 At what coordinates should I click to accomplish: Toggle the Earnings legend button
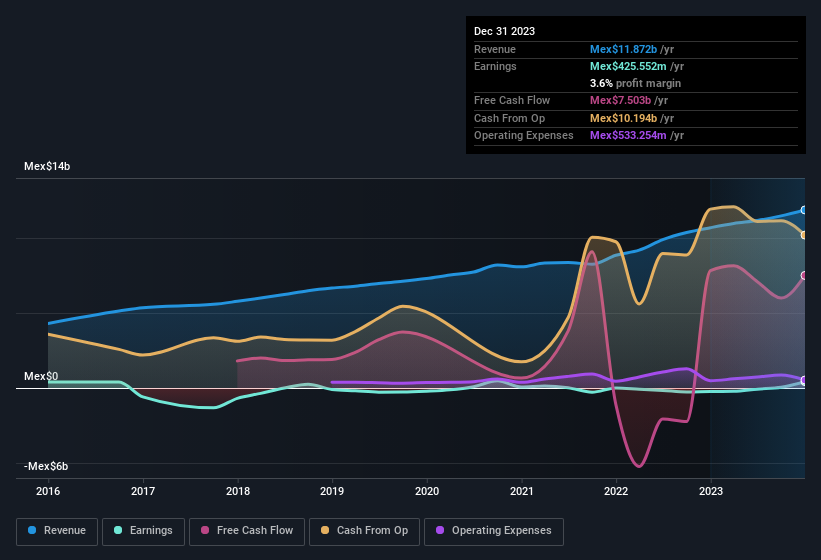point(143,531)
